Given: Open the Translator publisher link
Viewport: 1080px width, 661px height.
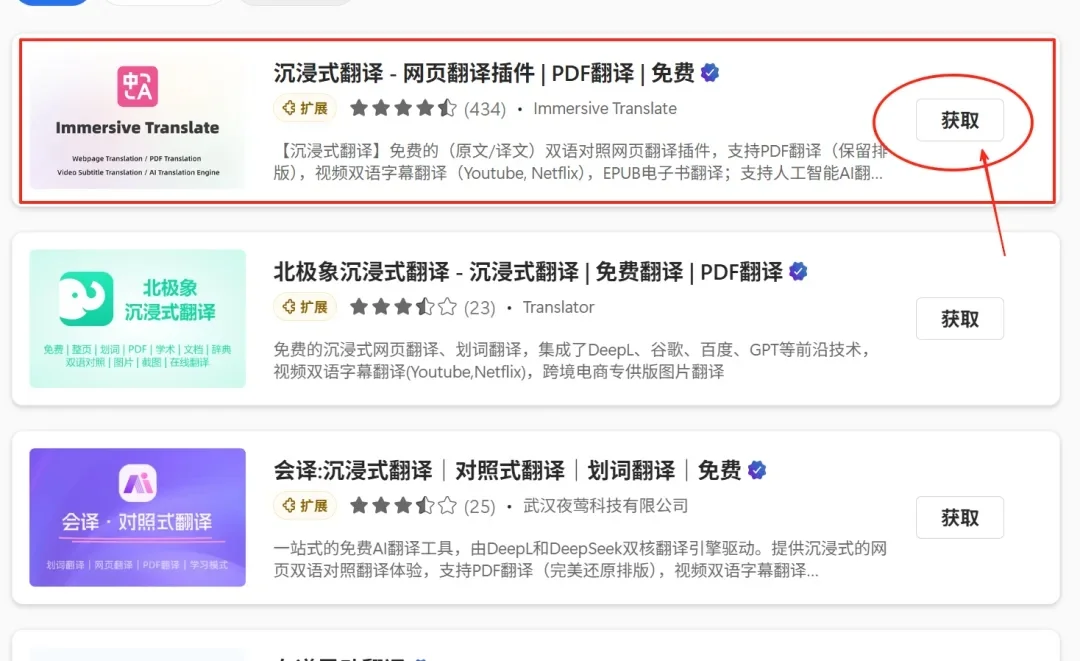Looking at the screenshot, I should (x=558, y=307).
